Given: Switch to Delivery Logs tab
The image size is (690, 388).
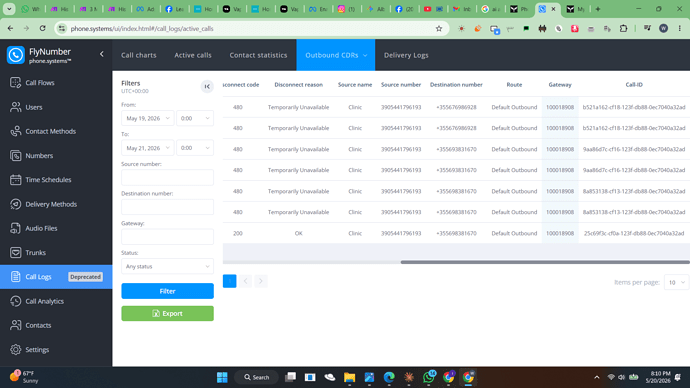Looking at the screenshot, I should click(x=406, y=55).
